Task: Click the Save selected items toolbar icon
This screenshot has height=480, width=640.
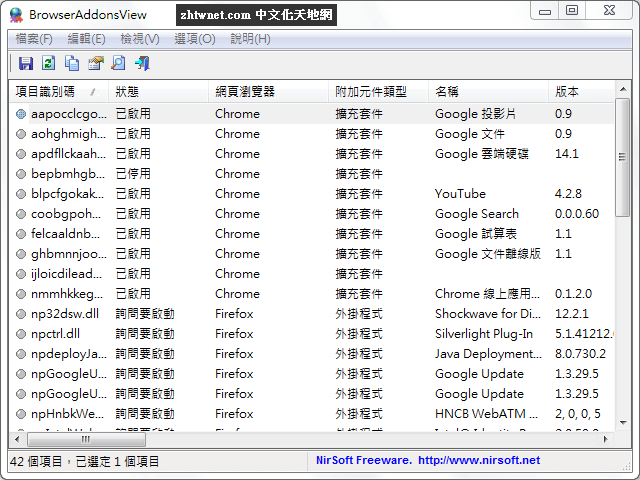Action: 26,63
